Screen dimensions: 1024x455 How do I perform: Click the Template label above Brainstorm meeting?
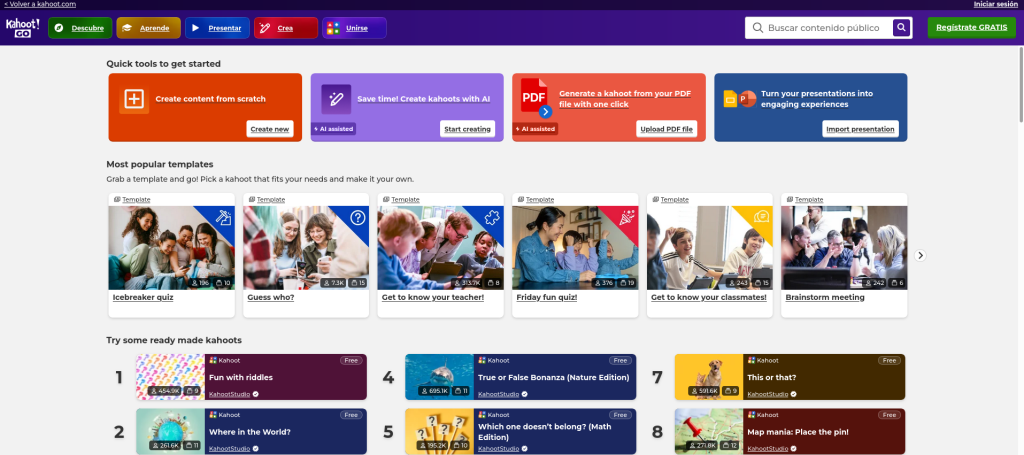coord(808,199)
